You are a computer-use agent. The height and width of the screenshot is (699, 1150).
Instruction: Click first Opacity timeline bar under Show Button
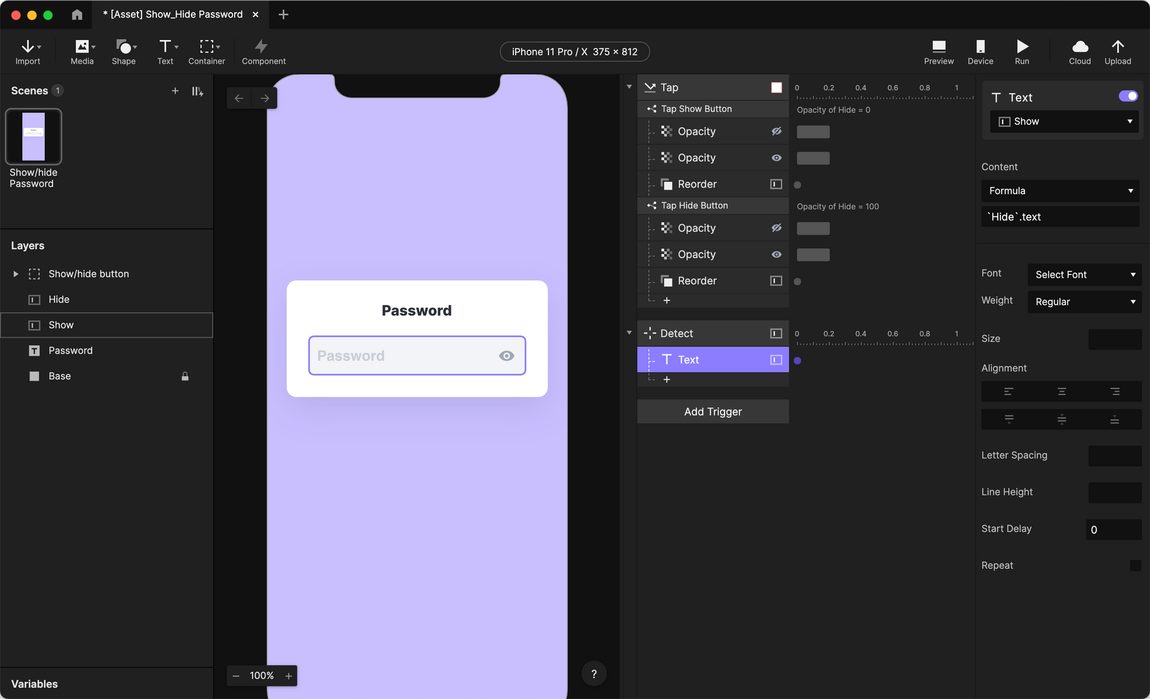(813, 132)
